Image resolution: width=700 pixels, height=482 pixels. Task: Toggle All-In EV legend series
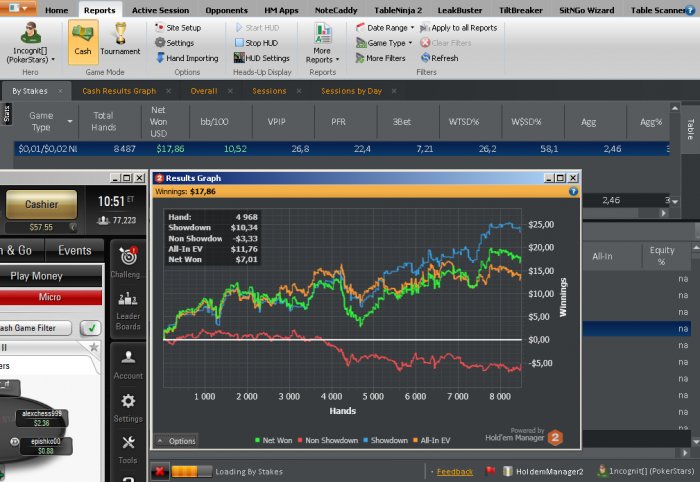[x=431, y=440]
